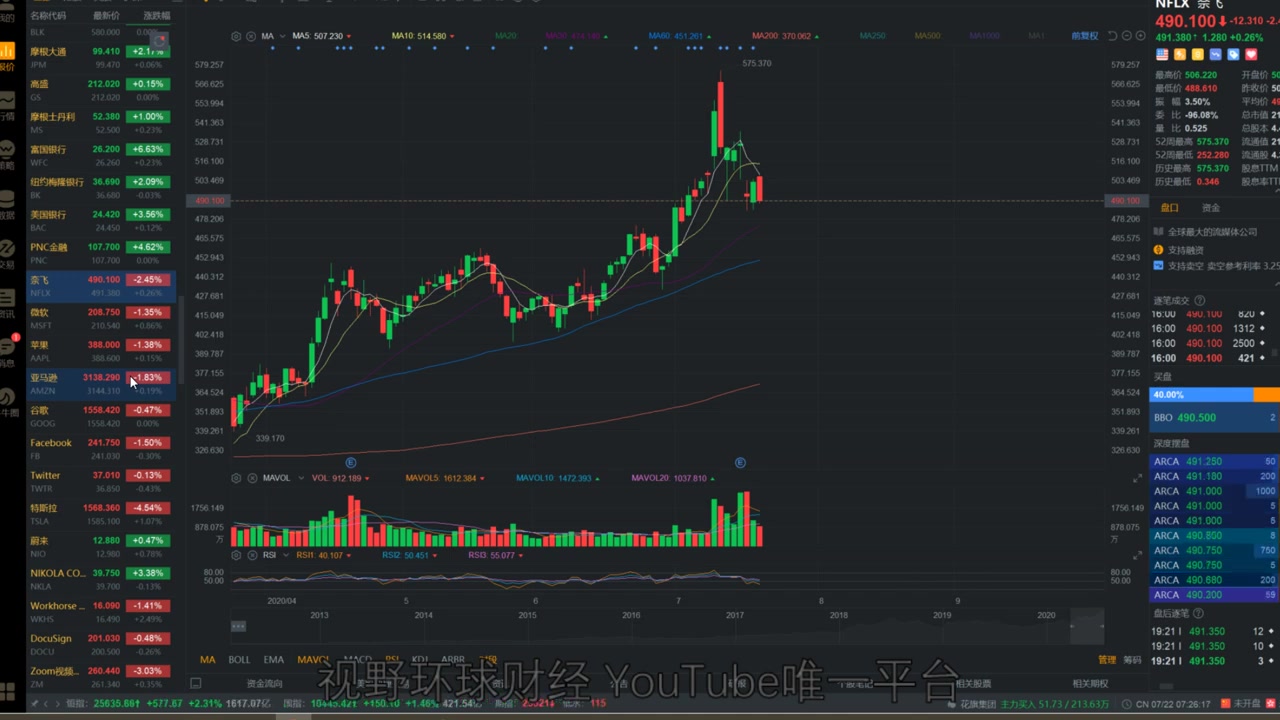Open the 资金流向 tab
The width and height of the screenshot is (1280, 720).
coord(265,684)
